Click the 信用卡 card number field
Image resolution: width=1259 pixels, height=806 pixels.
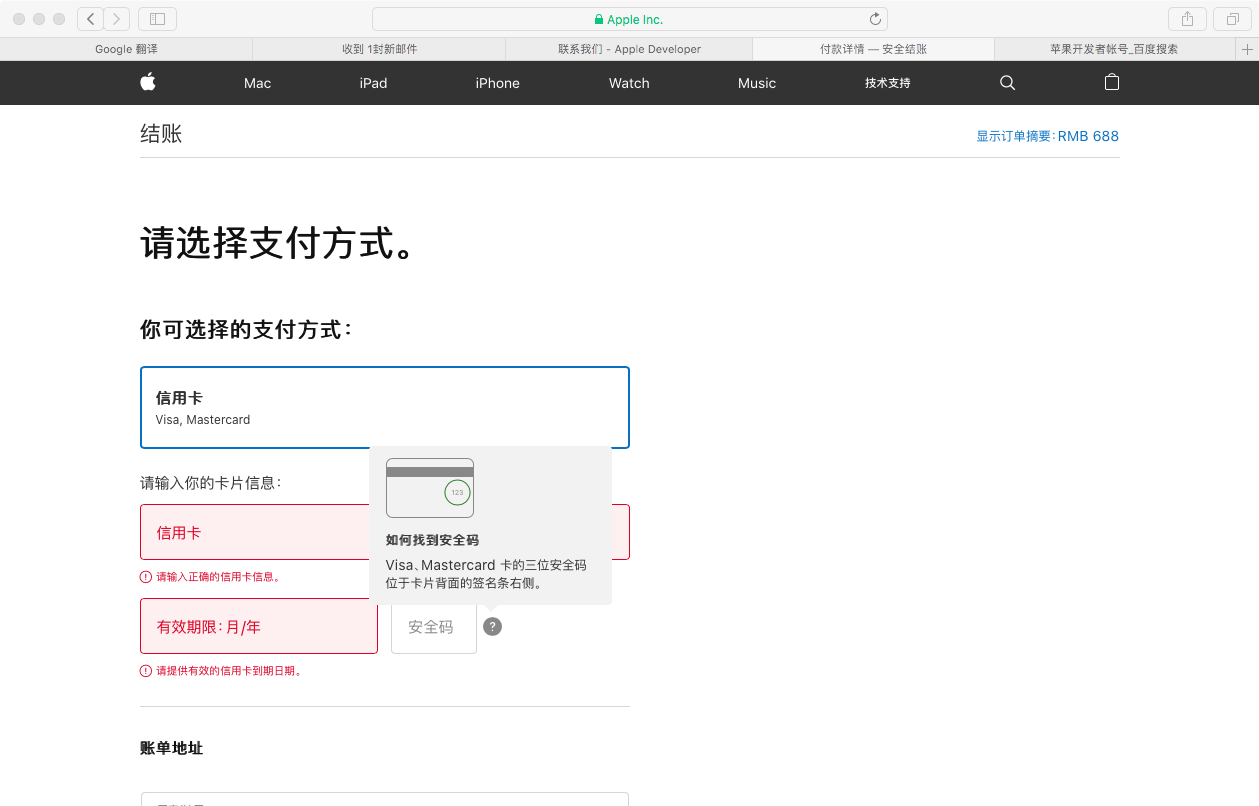pyautogui.click(x=385, y=532)
